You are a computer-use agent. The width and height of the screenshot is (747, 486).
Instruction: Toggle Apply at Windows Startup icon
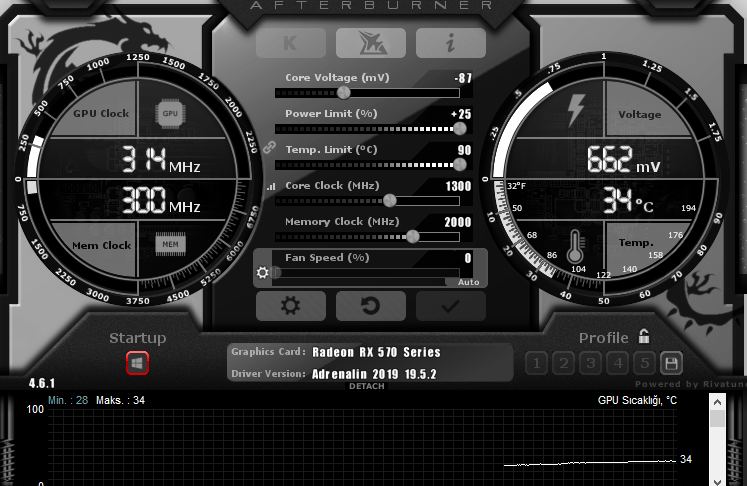(137, 363)
